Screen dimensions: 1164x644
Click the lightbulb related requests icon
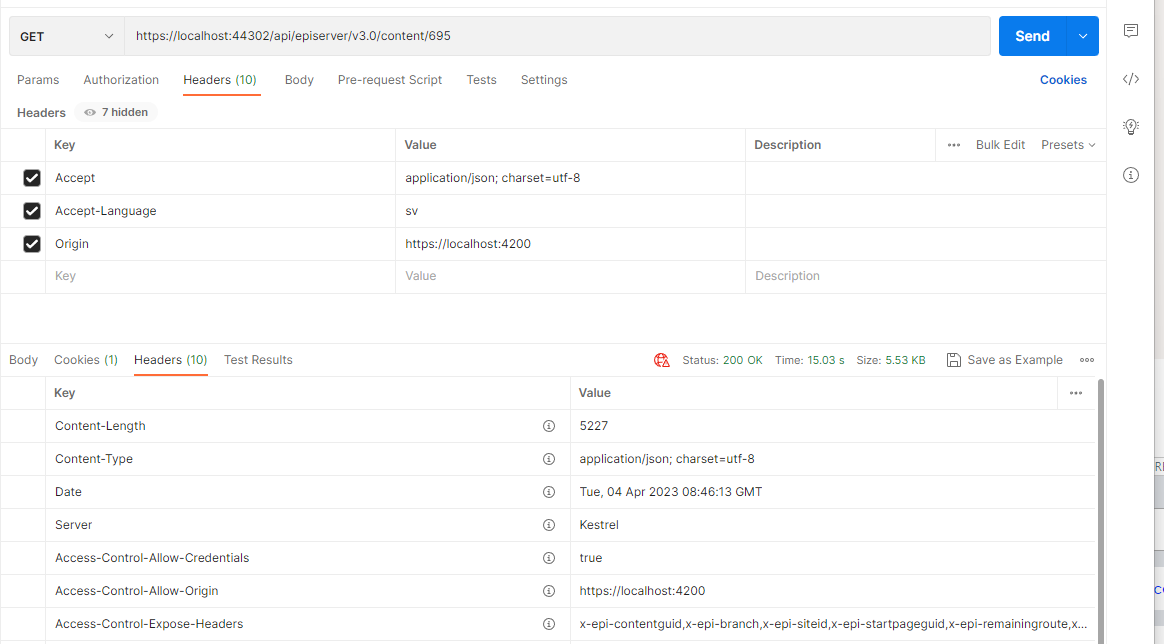tap(1131, 127)
